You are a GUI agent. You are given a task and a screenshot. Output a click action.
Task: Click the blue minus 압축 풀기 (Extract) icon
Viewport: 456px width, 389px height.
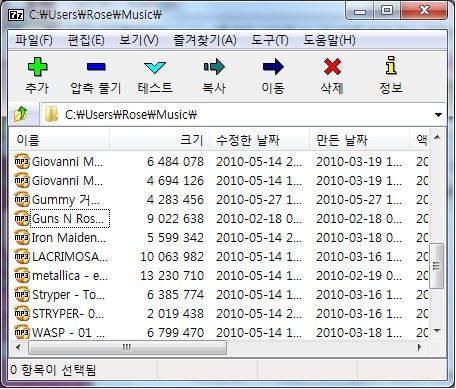96,67
